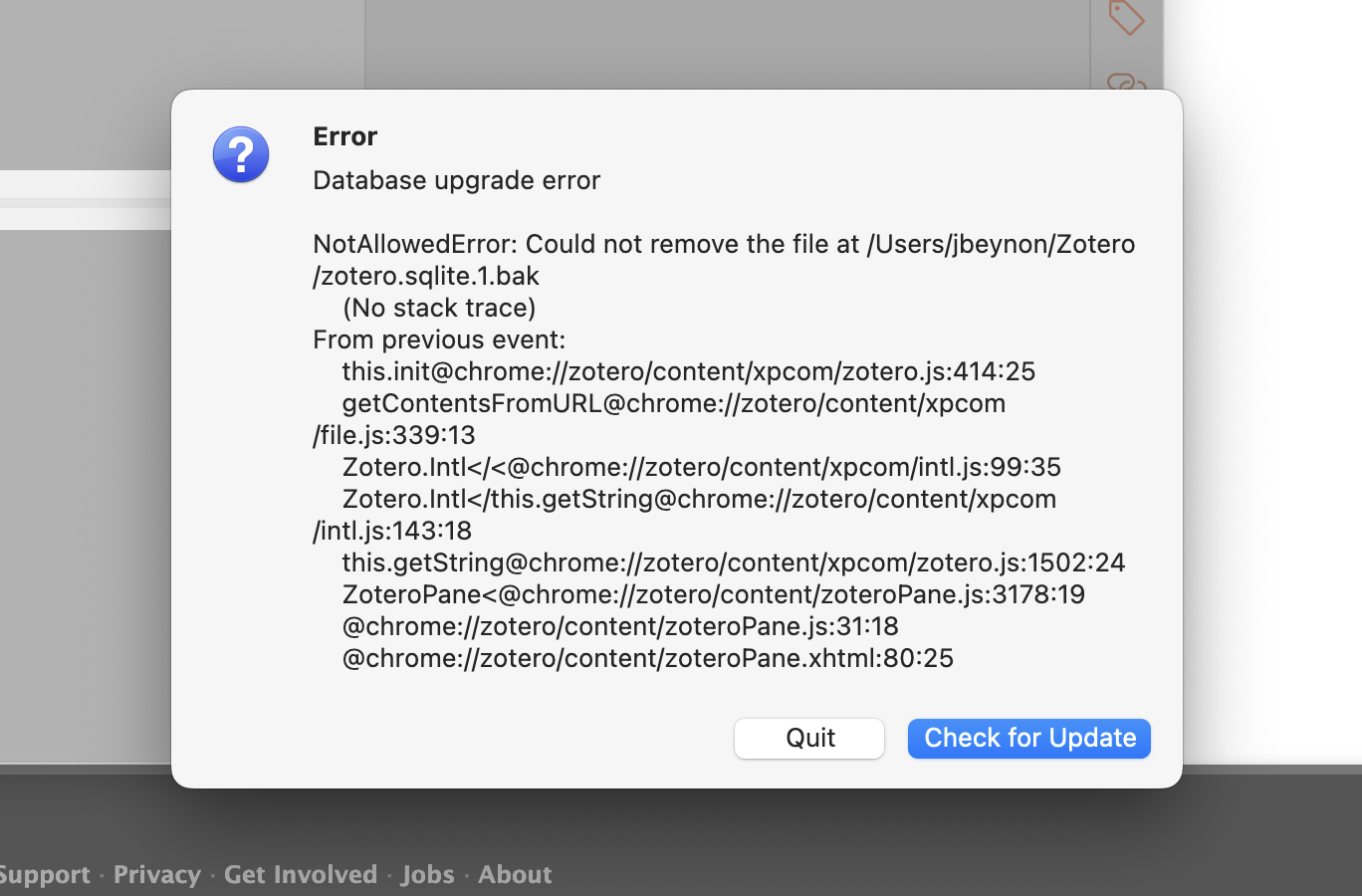This screenshot has height=896, width=1362.
Task: Open the Get Involved footer link
Action: [301, 874]
